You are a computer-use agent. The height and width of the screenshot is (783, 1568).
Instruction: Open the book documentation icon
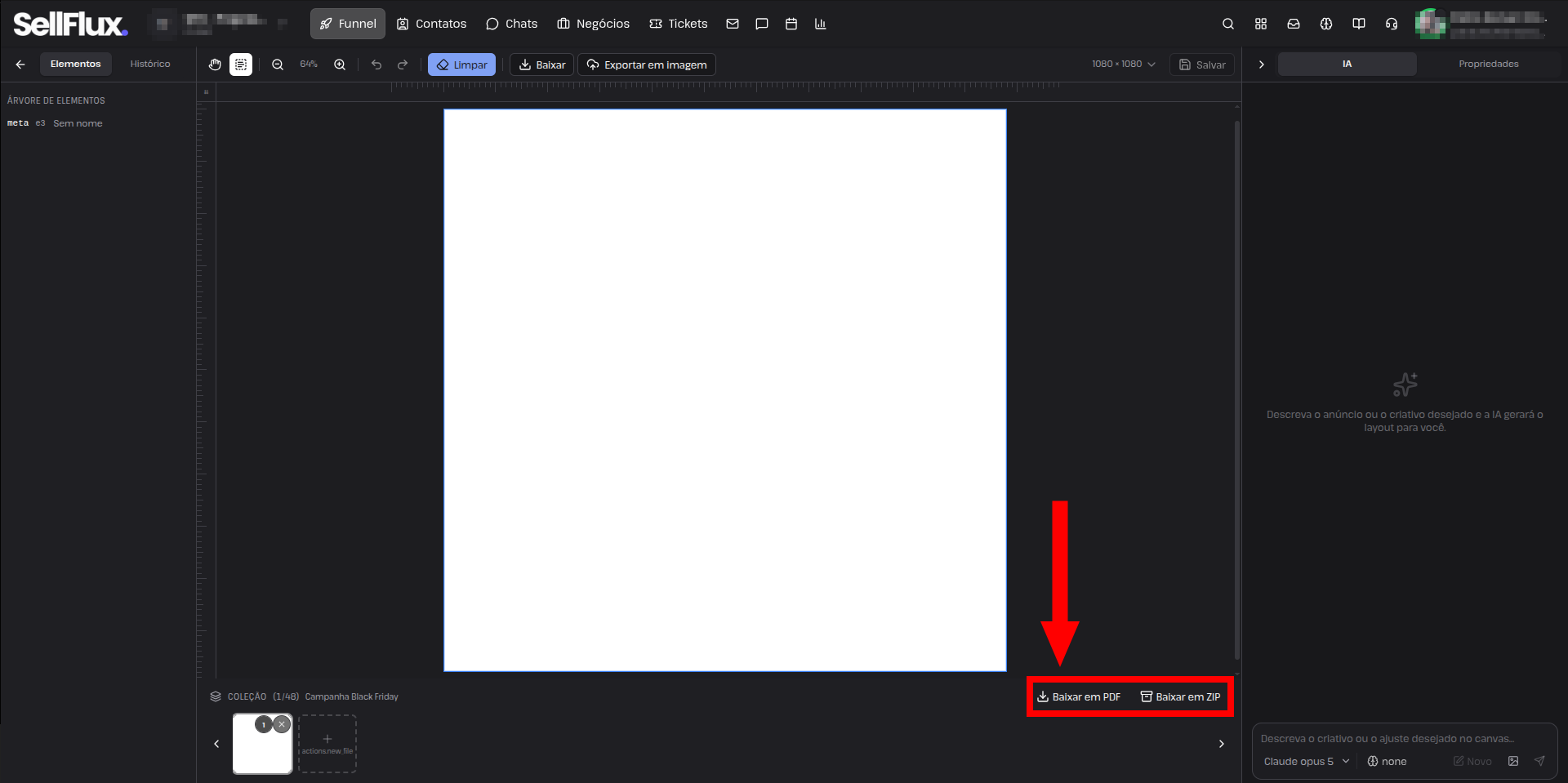(1359, 24)
